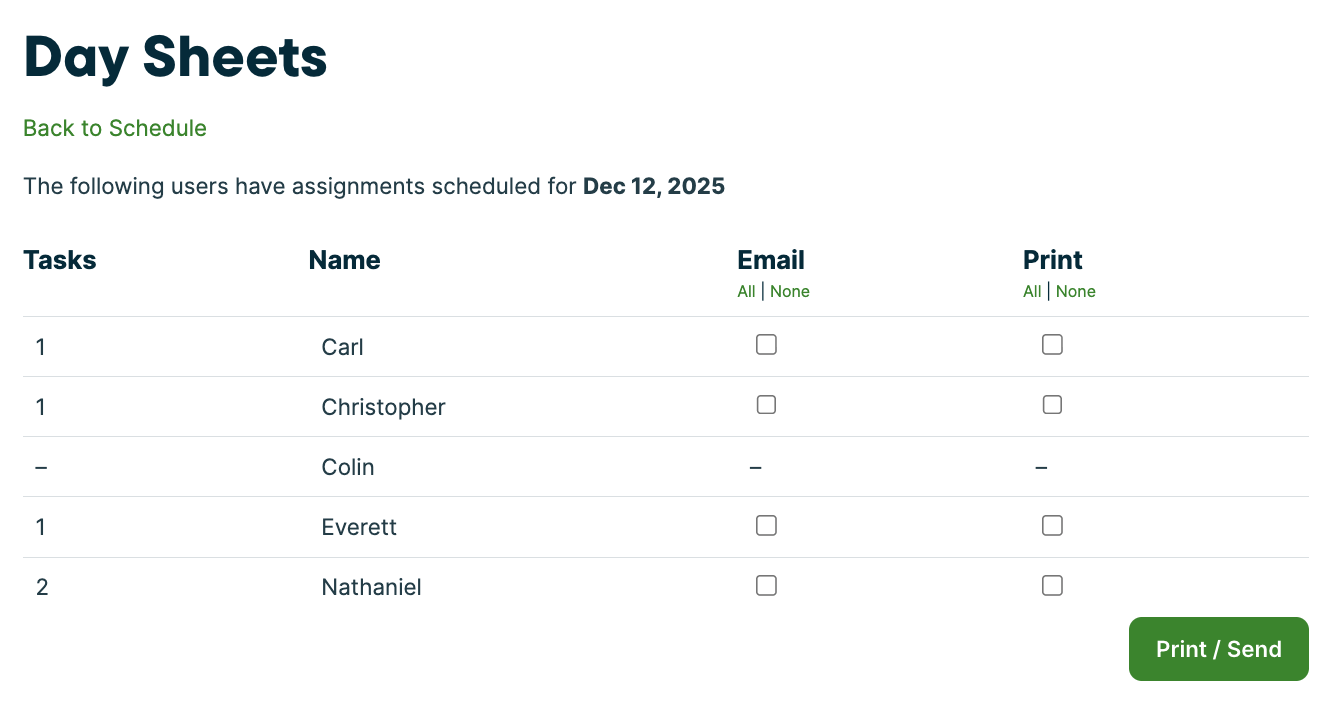Screen dimensions: 1338x728
Task: Click the name Colin in the list
Action: 348,467
